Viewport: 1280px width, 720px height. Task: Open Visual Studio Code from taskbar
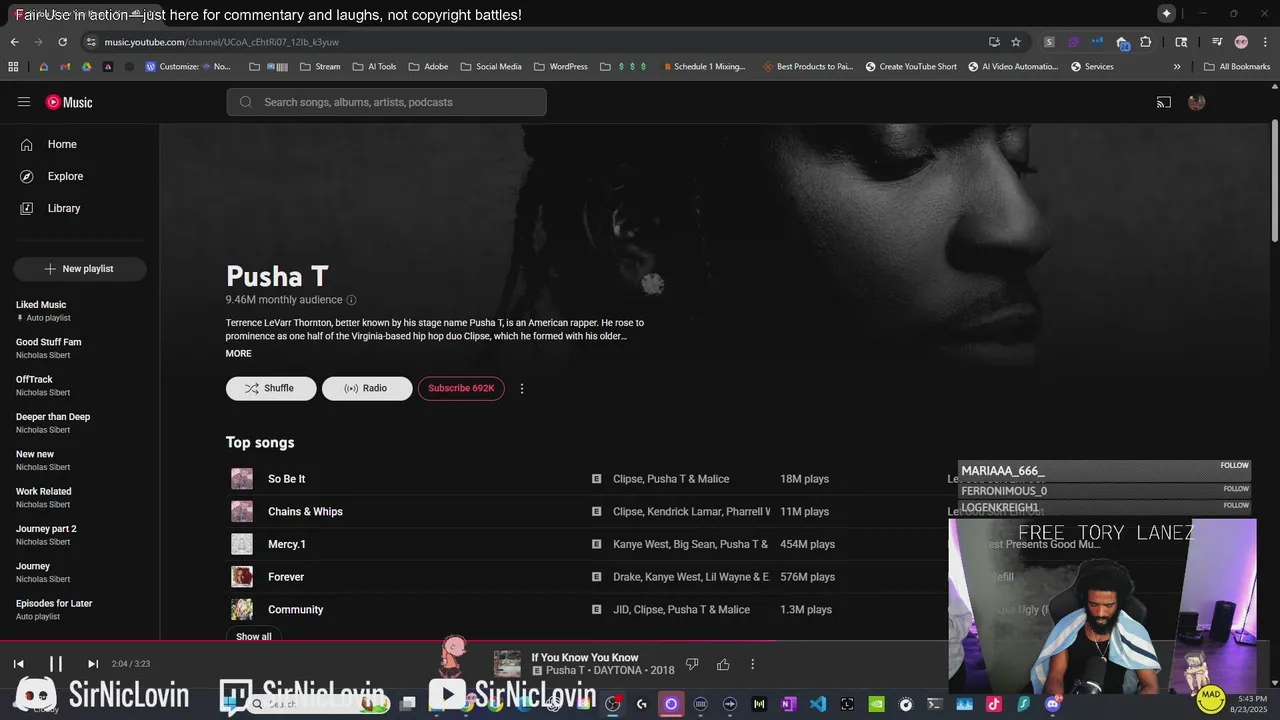click(x=818, y=704)
